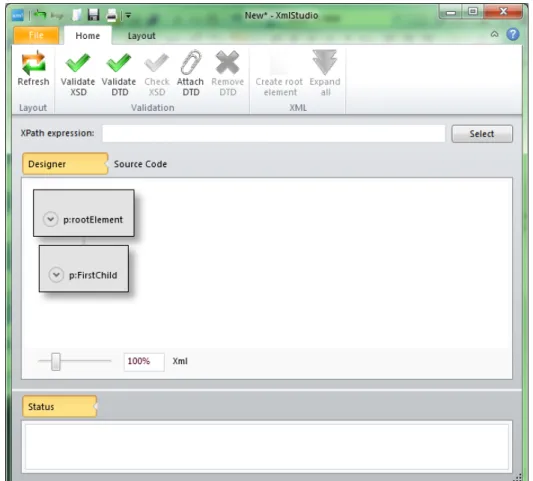
Task: Click the grayed Check XSD button
Action: pyautogui.click(x=157, y=73)
